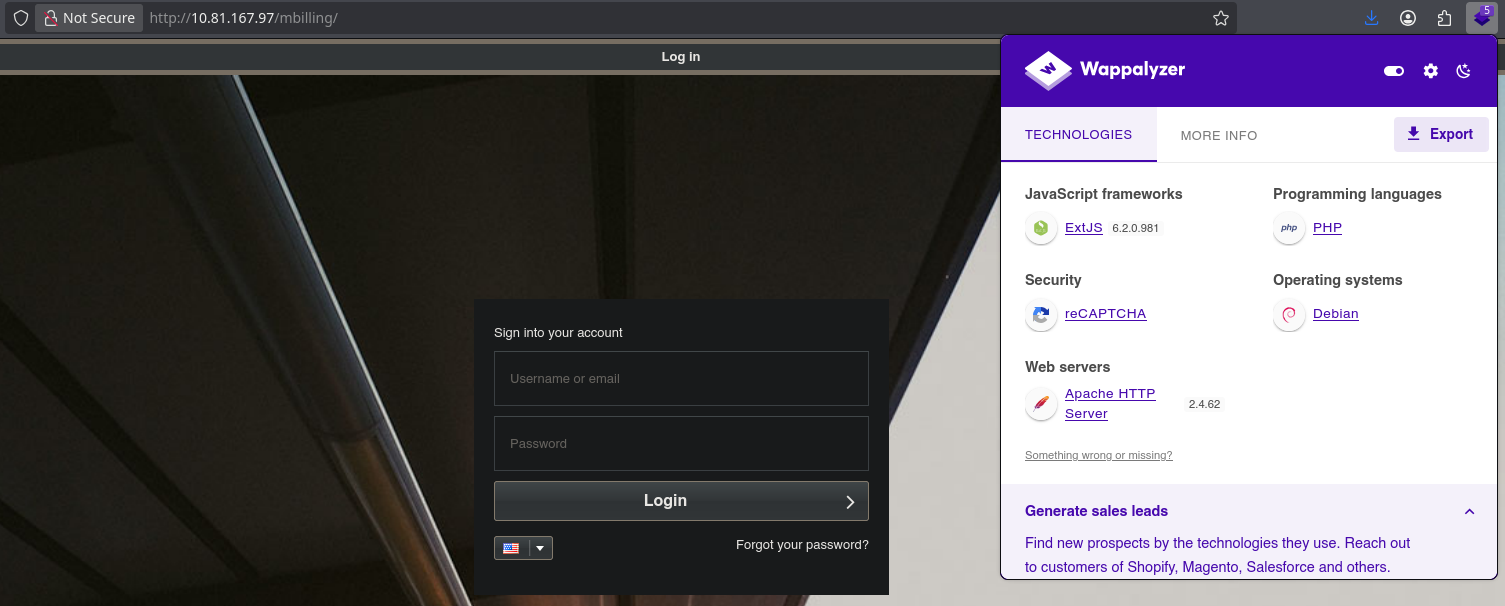Open the language flag dropdown
1505x606 pixels.
click(x=523, y=548)
